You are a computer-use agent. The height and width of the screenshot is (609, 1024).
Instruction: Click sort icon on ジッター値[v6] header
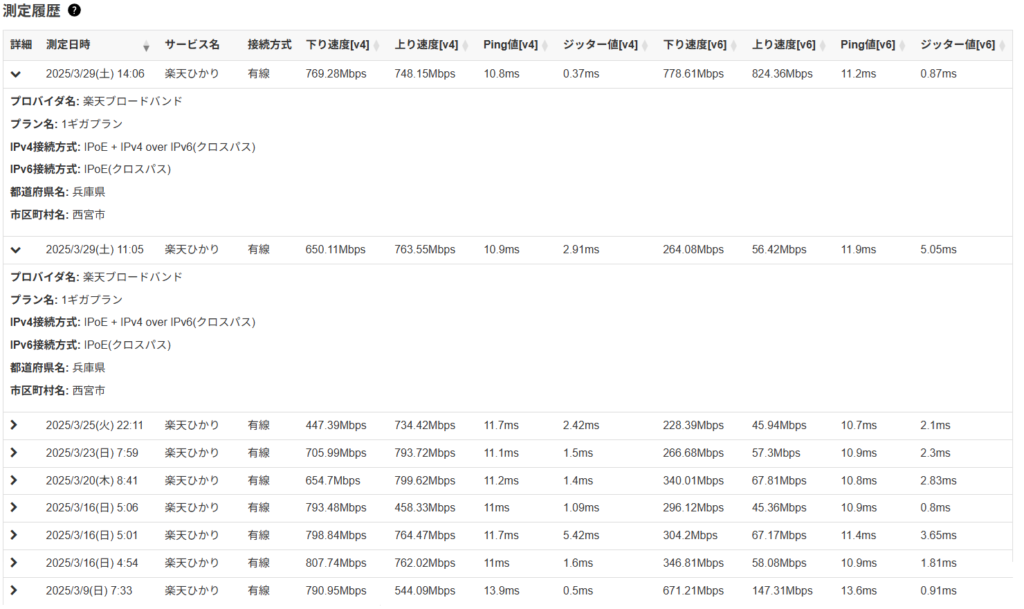pos(1002,46)
